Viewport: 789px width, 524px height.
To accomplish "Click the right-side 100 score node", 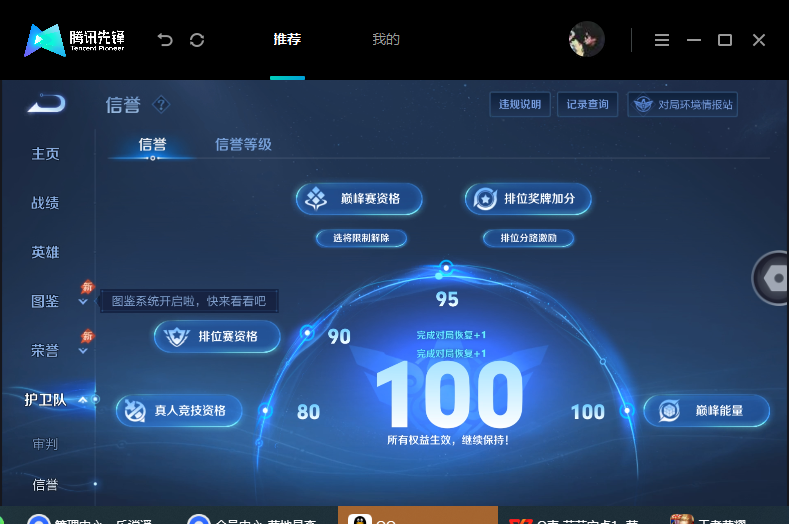I will click(627, 411).
